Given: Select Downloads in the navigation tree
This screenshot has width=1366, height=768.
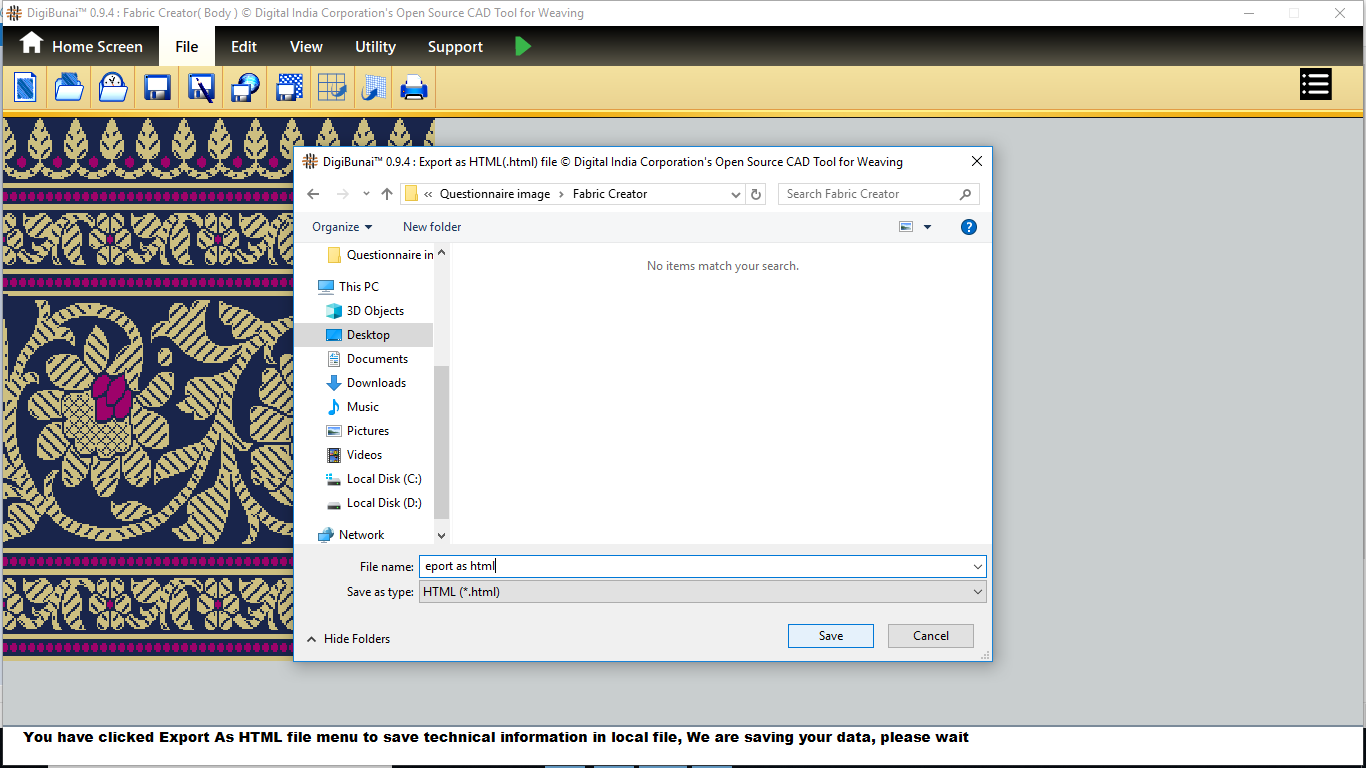Looking at the screenshot, I should [x=376, y=383].
